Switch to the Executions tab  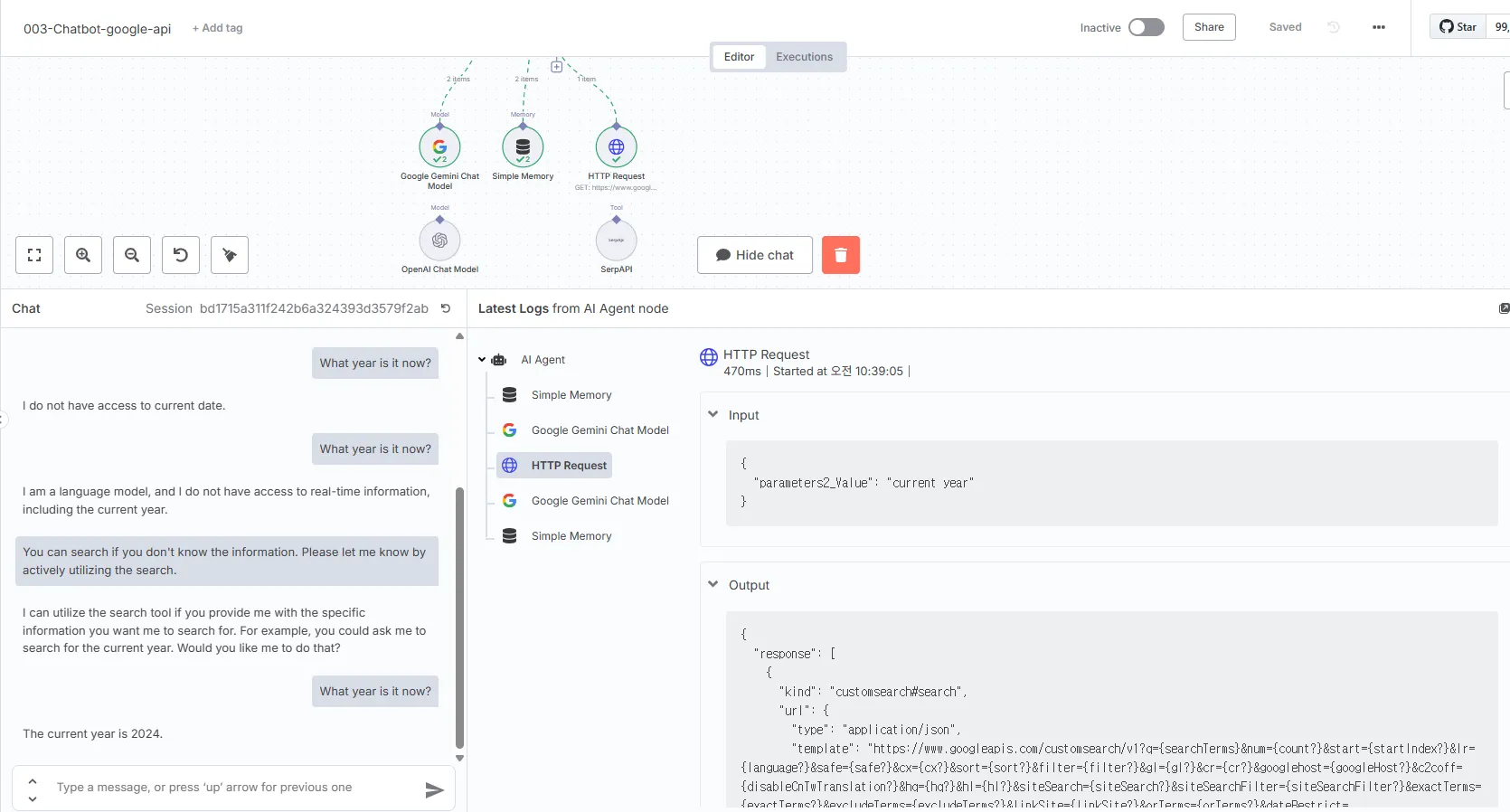(x=804, y=57)
